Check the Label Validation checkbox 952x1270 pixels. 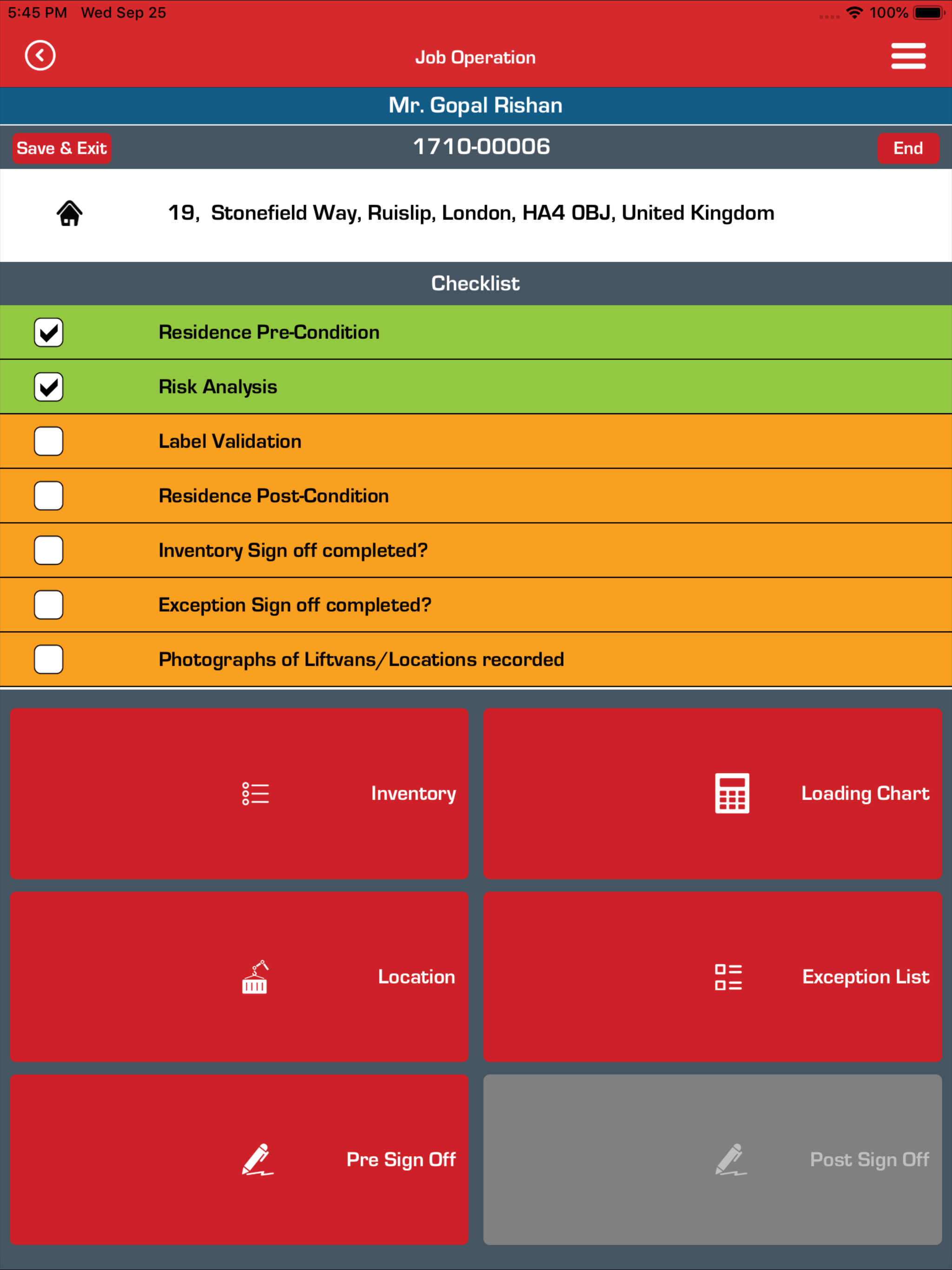pos(49,442)
